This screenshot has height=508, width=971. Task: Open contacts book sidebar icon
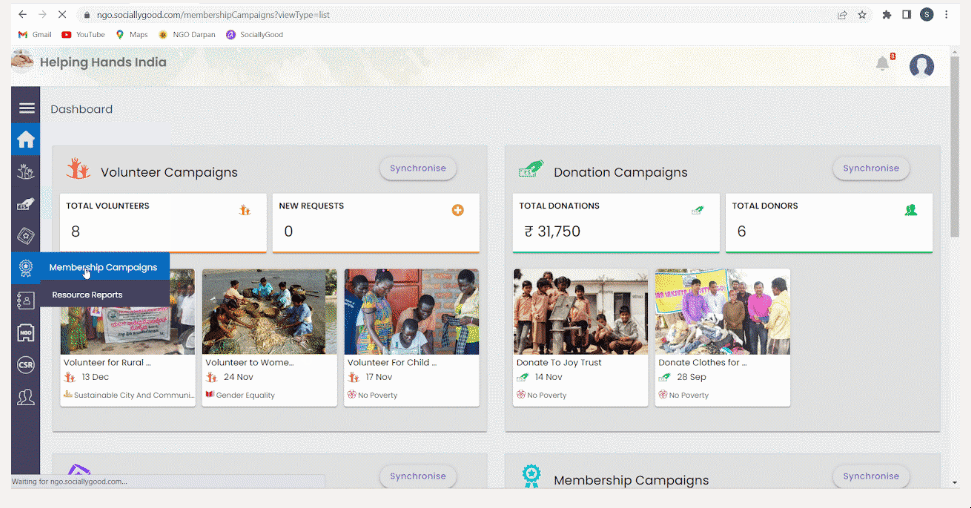click(x=25, y=300)
